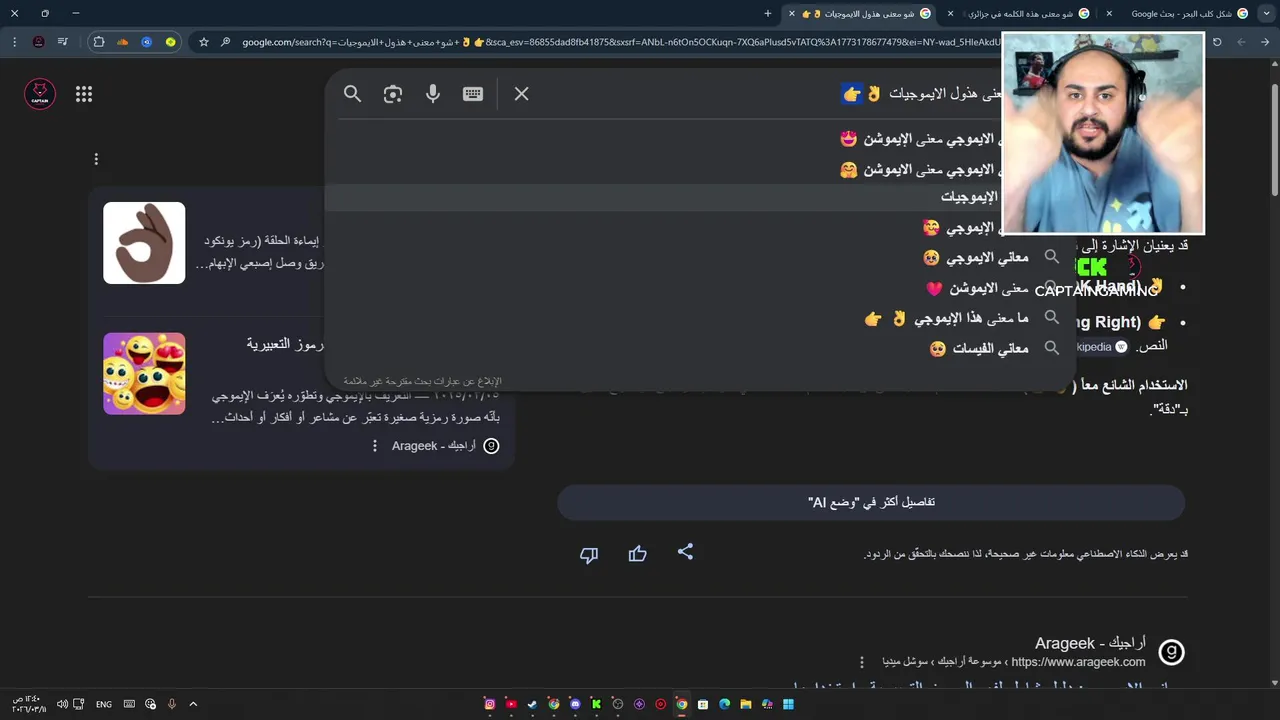Close the 'شكل كلب البحر' tab
Image resolution: width=1280 pixels, height=720 pixels.
coord(1109,14)
